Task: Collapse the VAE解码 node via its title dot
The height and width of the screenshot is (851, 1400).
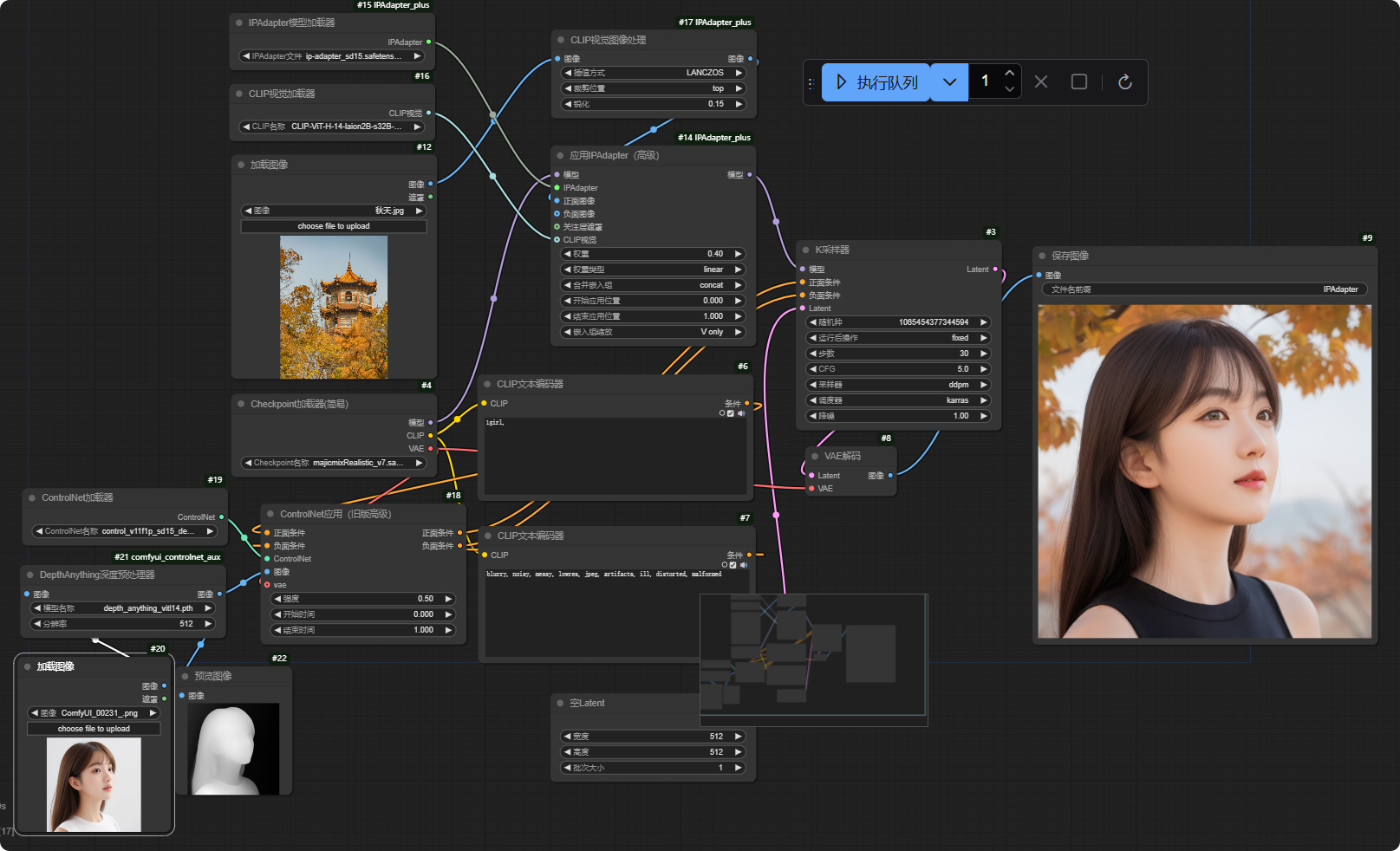Action: click(x=815, y=456)
